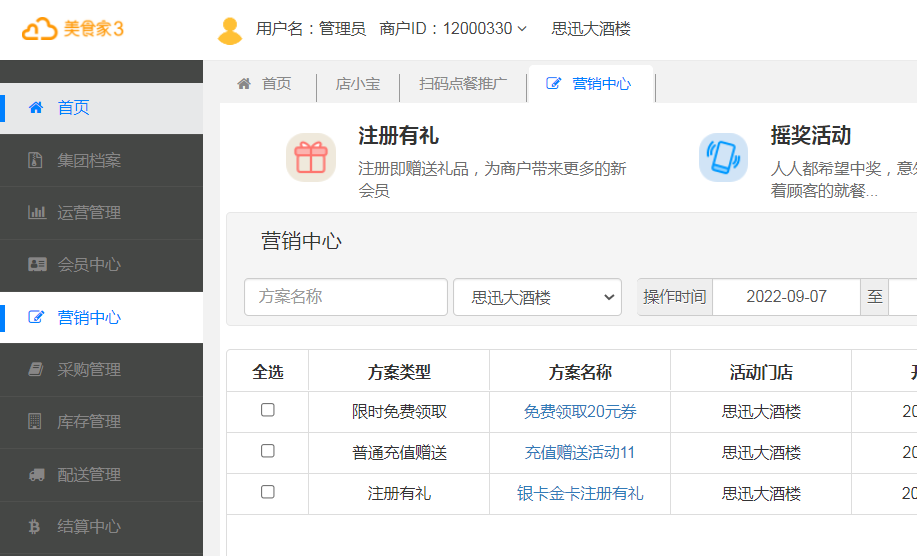Click the gift box icon for 注册有礼
917x556 pixels.
[311, 158]
